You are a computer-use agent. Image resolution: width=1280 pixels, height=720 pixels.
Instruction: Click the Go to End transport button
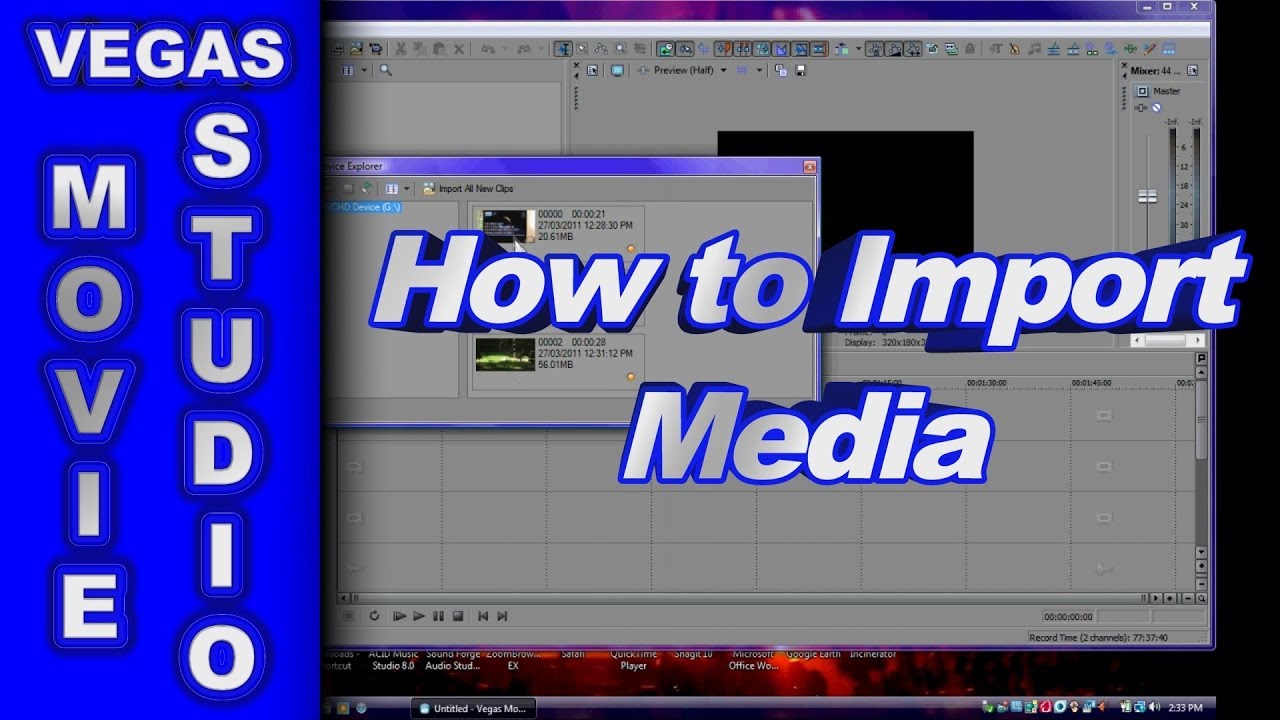point(502,616)
